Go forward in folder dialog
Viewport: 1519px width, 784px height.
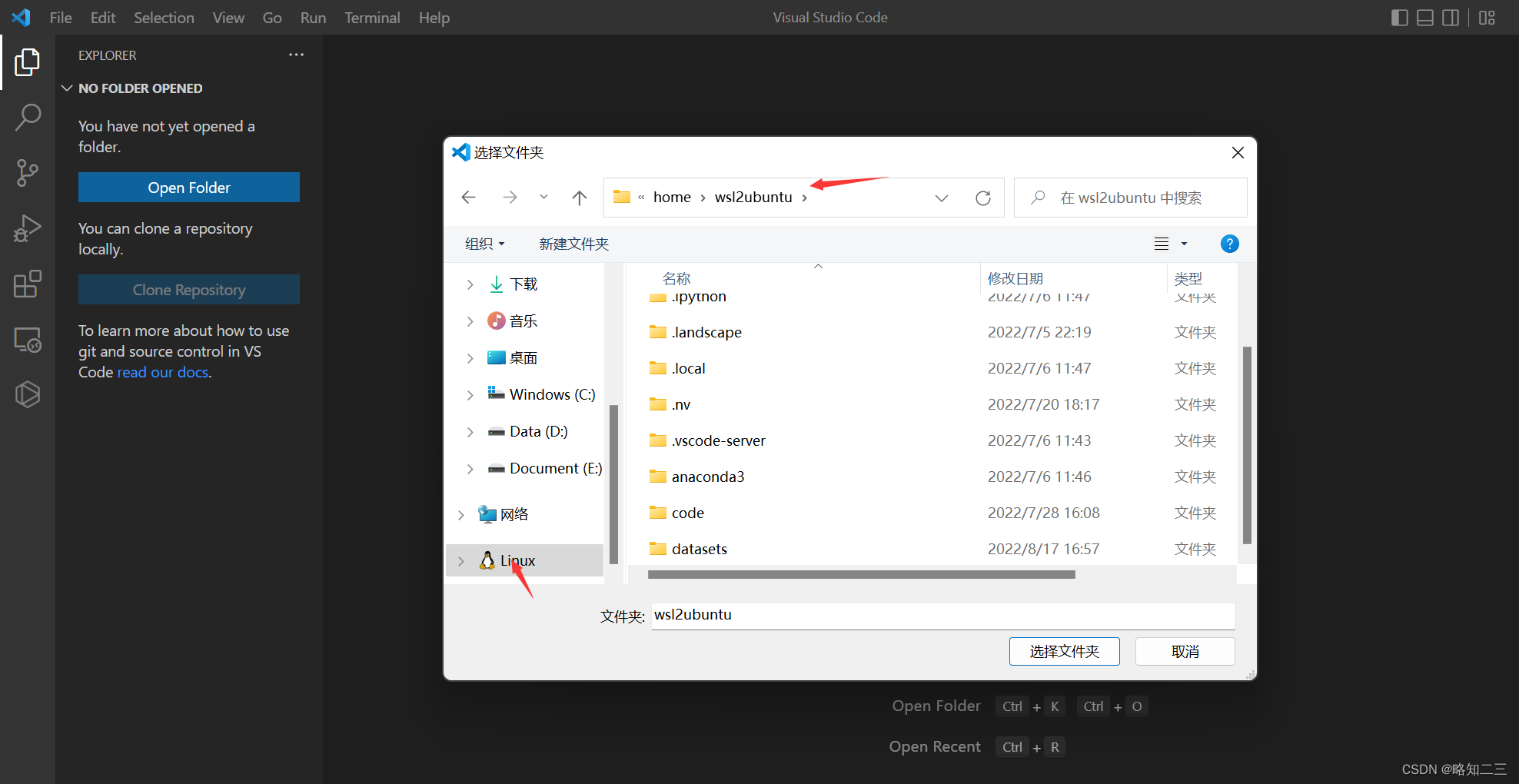[x=510, y=198]
